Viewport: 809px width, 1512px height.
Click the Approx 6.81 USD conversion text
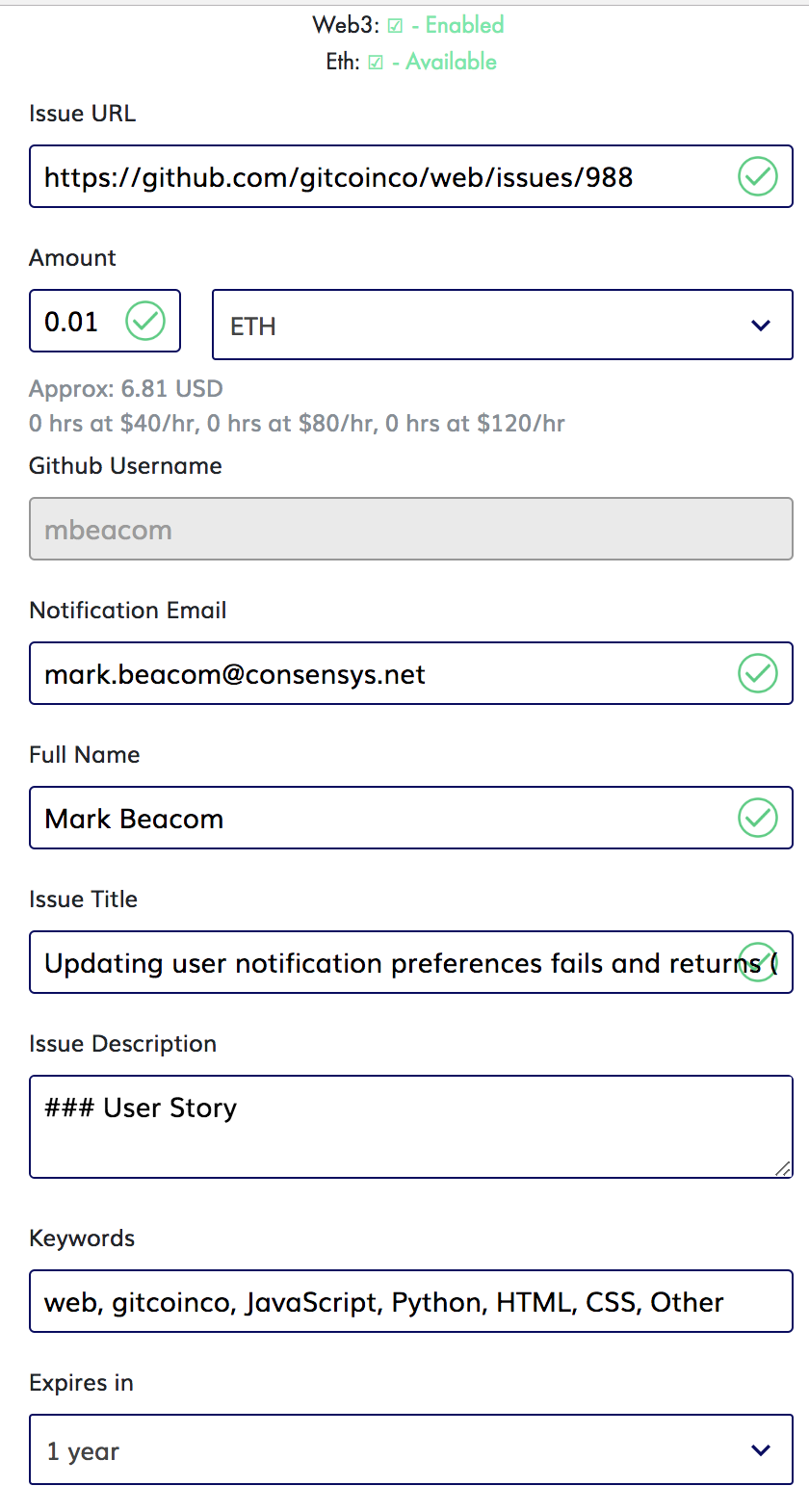(125, 388)
